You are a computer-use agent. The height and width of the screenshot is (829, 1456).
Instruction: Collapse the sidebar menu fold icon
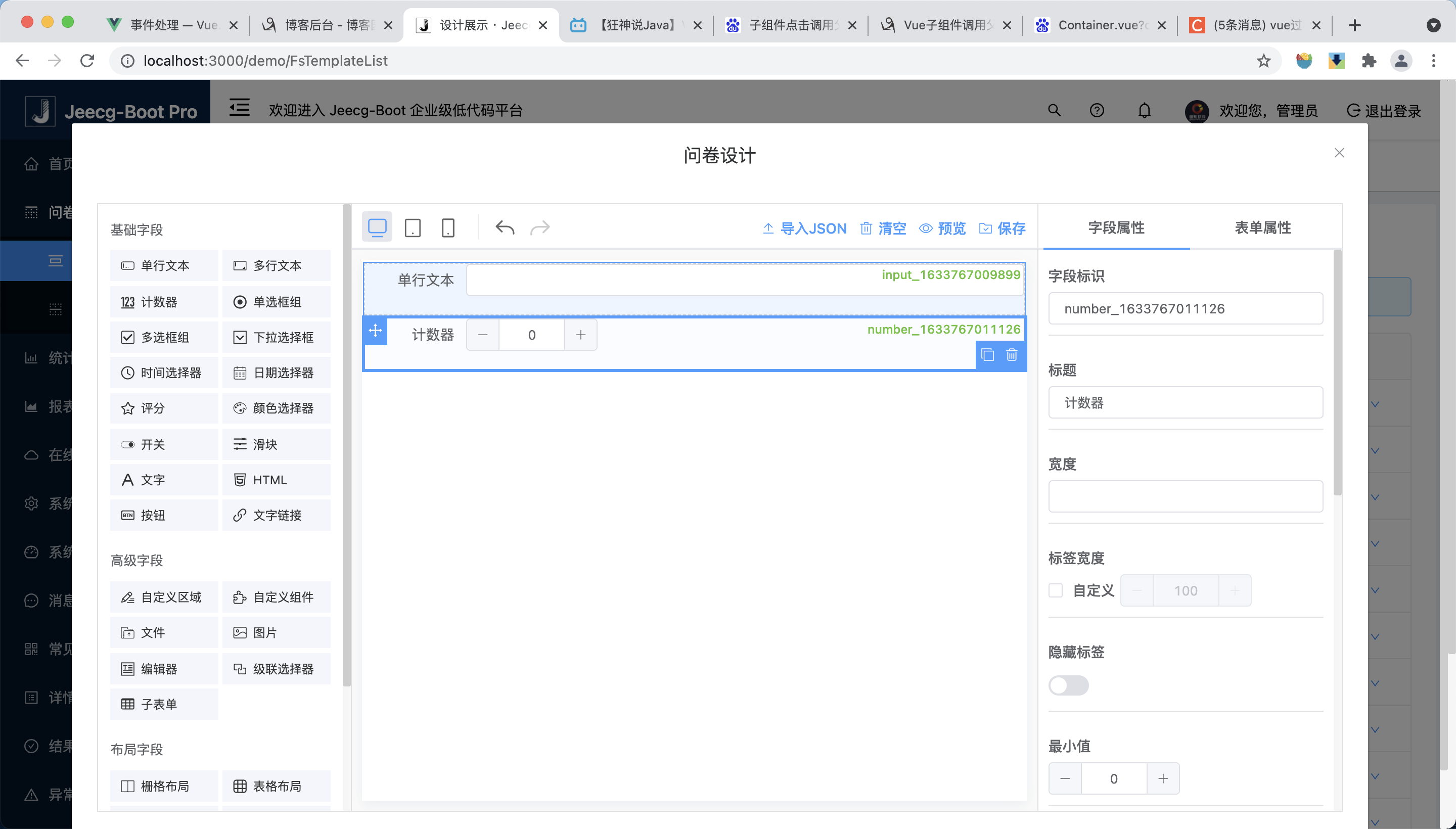tap(239, 108)
